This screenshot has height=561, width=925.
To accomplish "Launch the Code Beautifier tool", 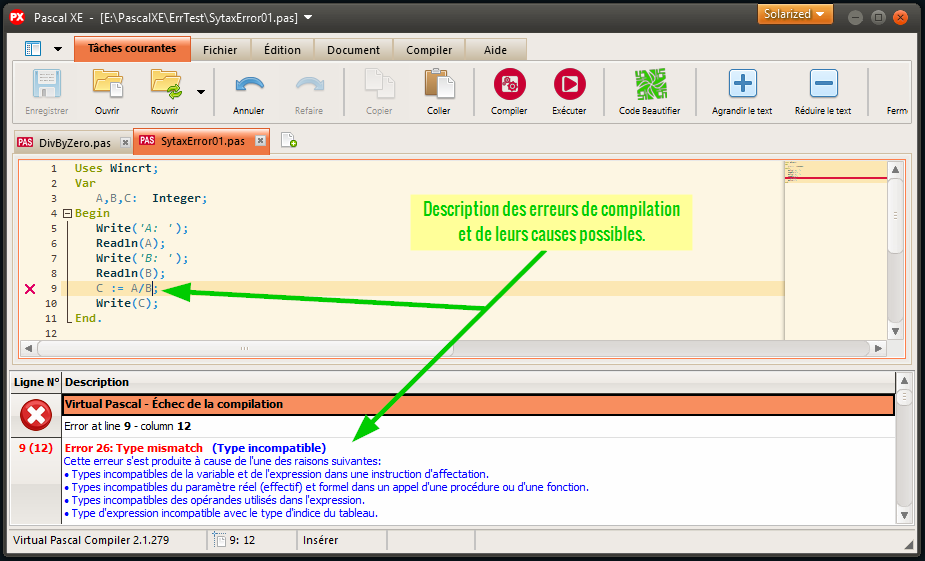I will point(649,84).
